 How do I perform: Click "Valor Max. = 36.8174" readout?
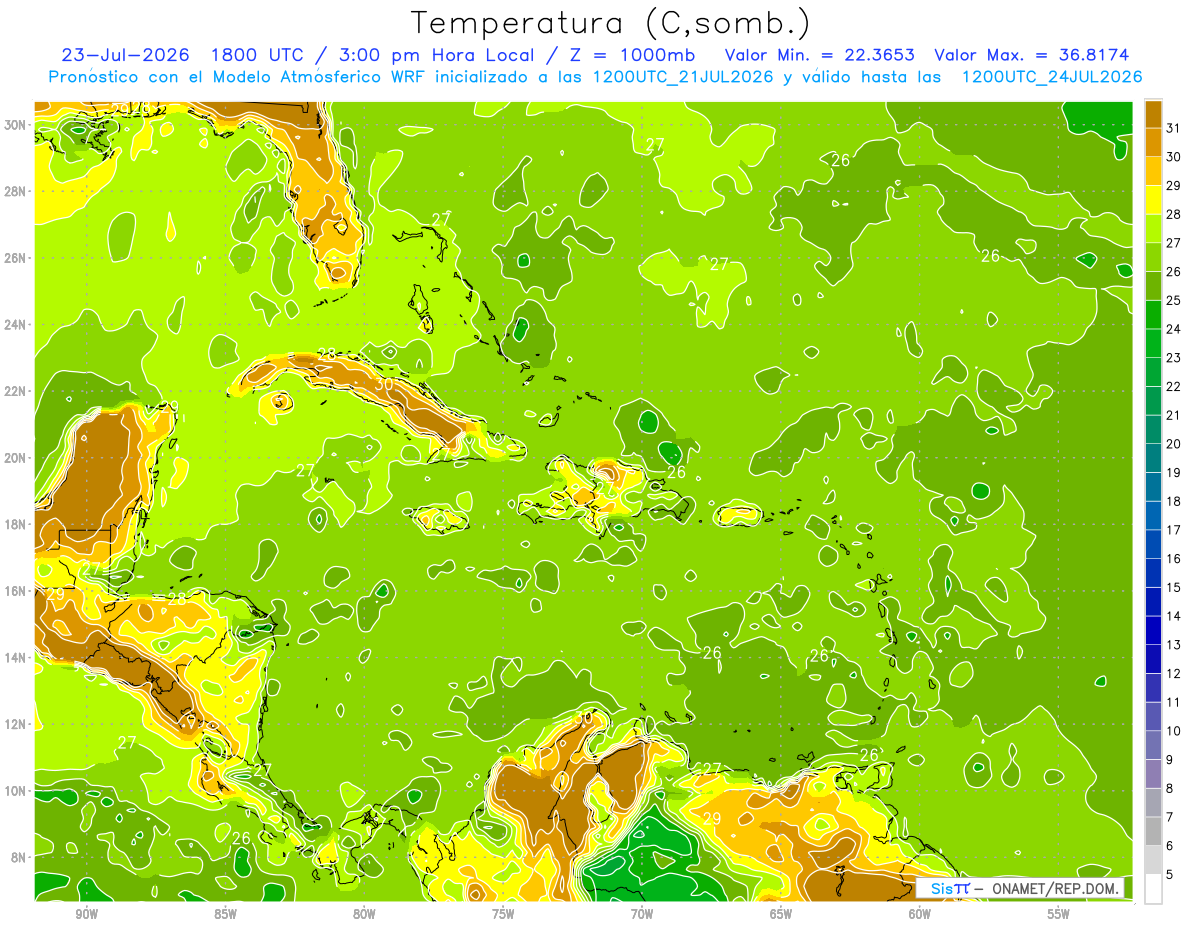click(1031, 55)
